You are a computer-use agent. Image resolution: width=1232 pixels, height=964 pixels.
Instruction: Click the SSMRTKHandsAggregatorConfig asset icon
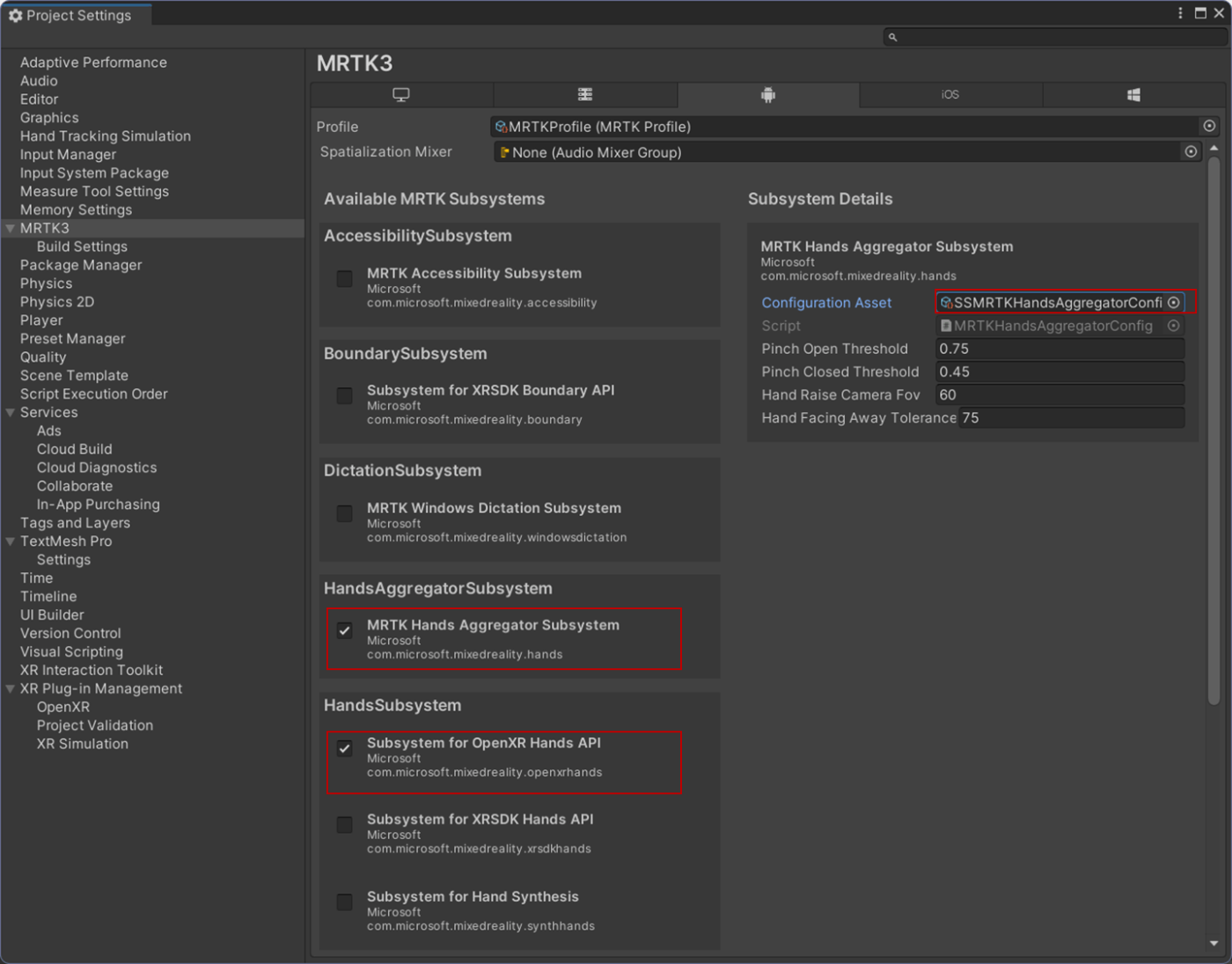pos(947,303)
